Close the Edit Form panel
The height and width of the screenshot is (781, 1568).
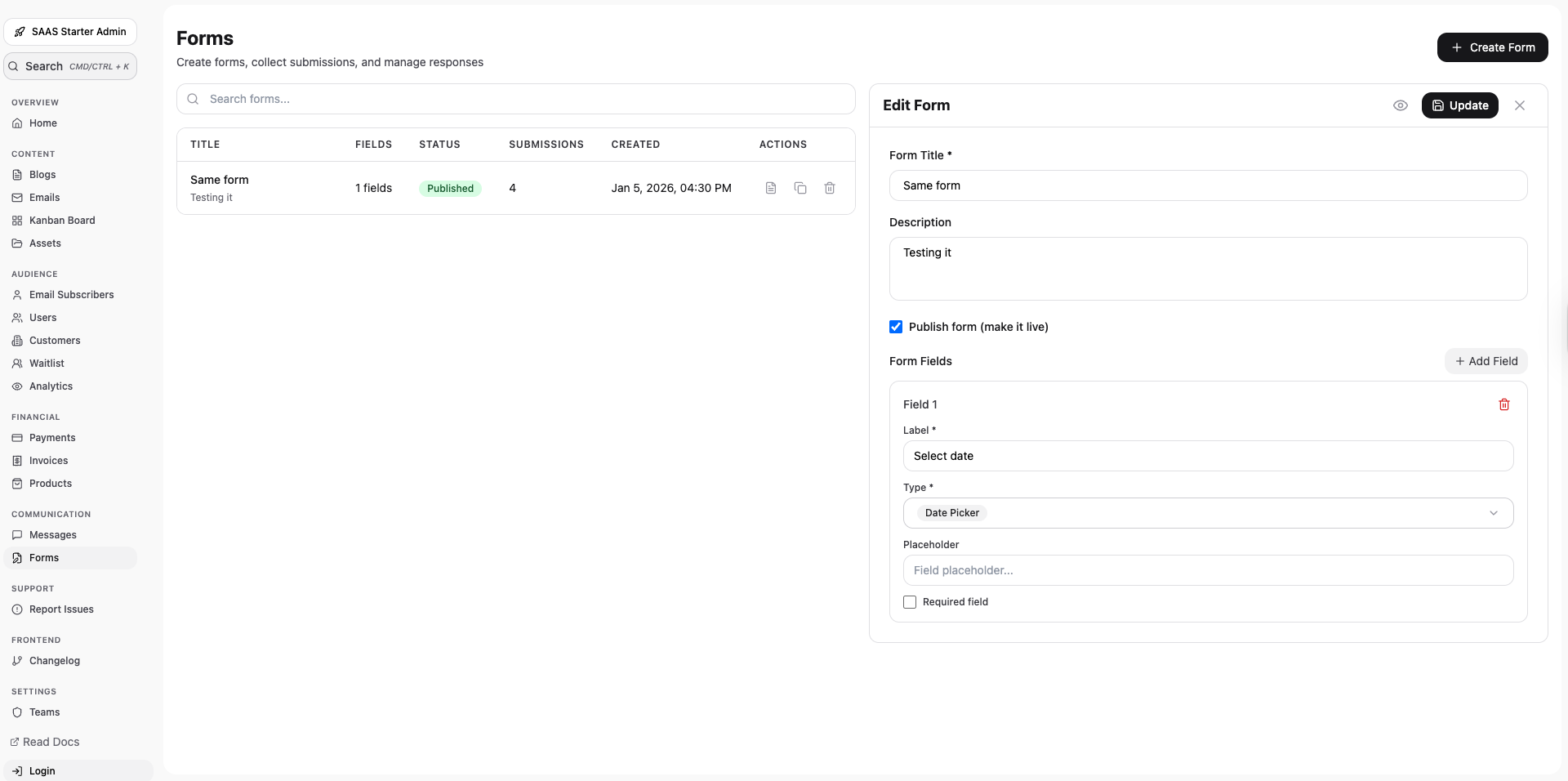1520,105
